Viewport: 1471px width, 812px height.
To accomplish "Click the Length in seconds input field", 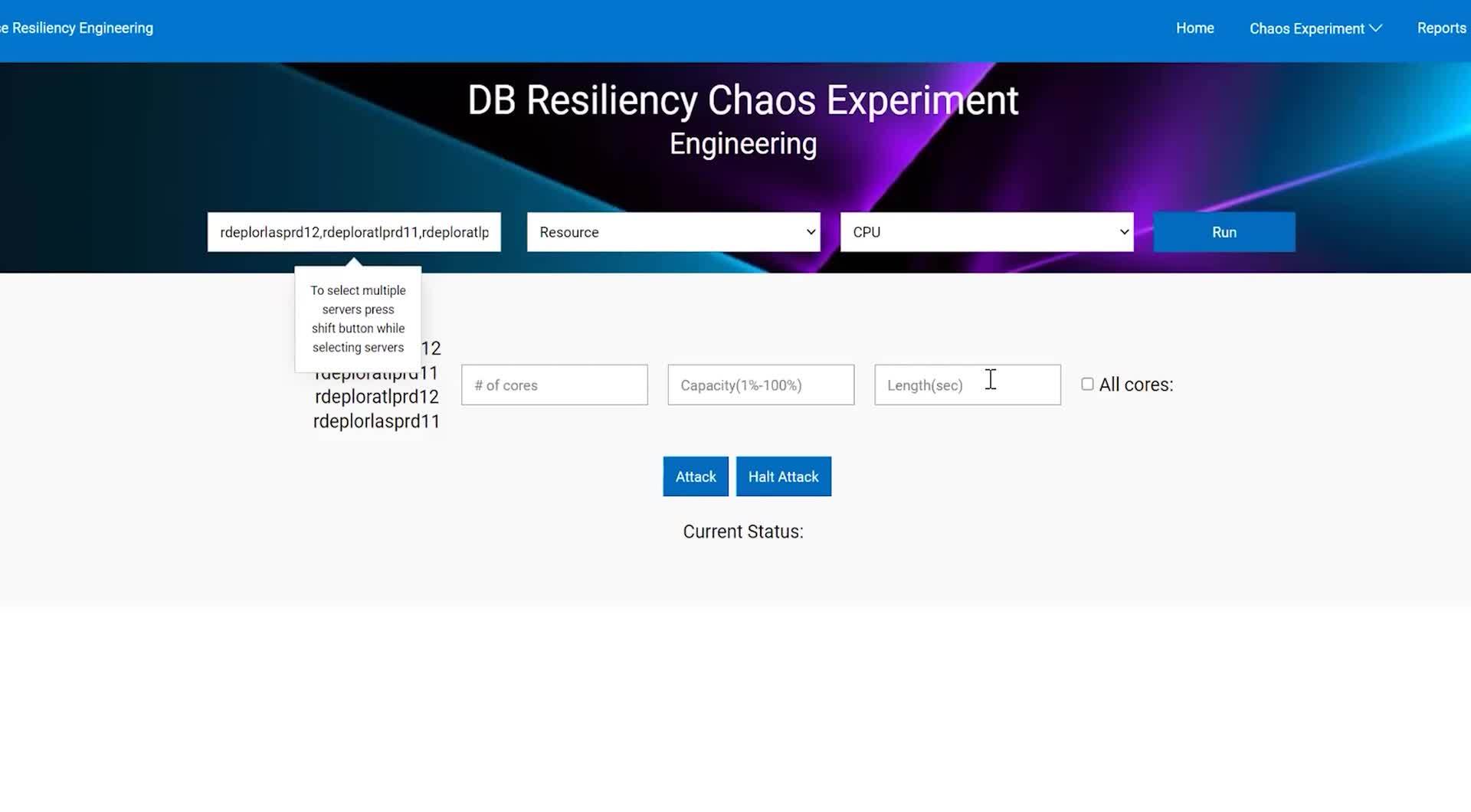I will (x=966, y=385).
